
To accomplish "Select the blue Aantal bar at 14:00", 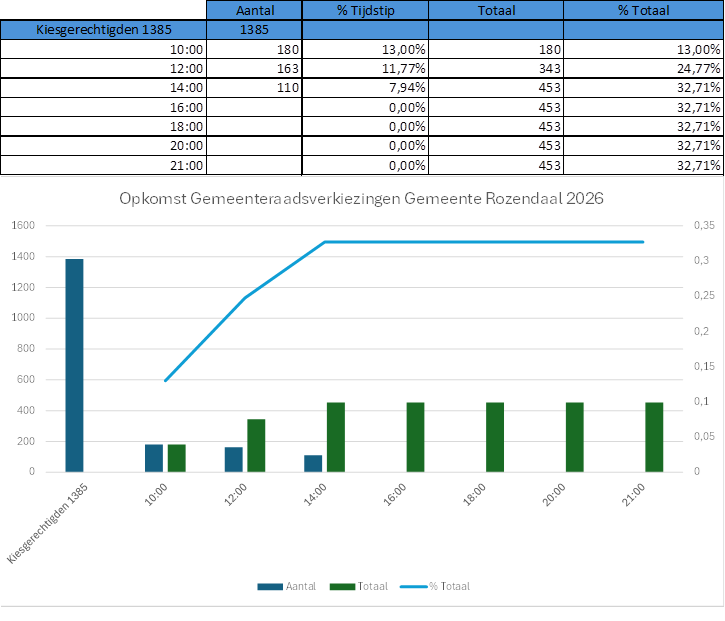I will coord(313,463).
